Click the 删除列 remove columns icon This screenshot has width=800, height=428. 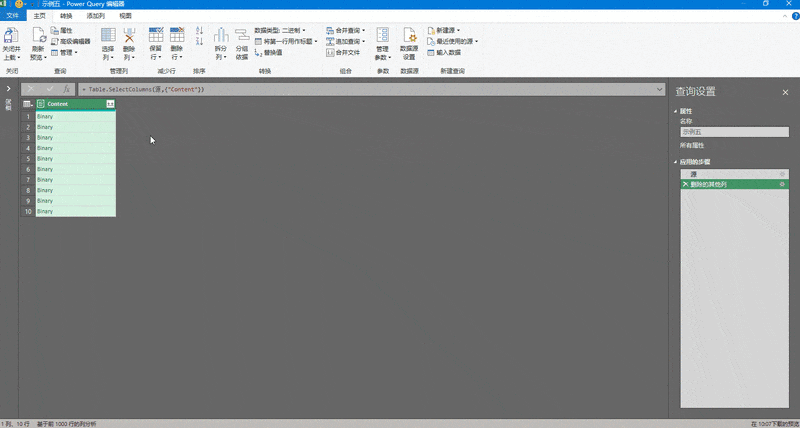[128, 37]
